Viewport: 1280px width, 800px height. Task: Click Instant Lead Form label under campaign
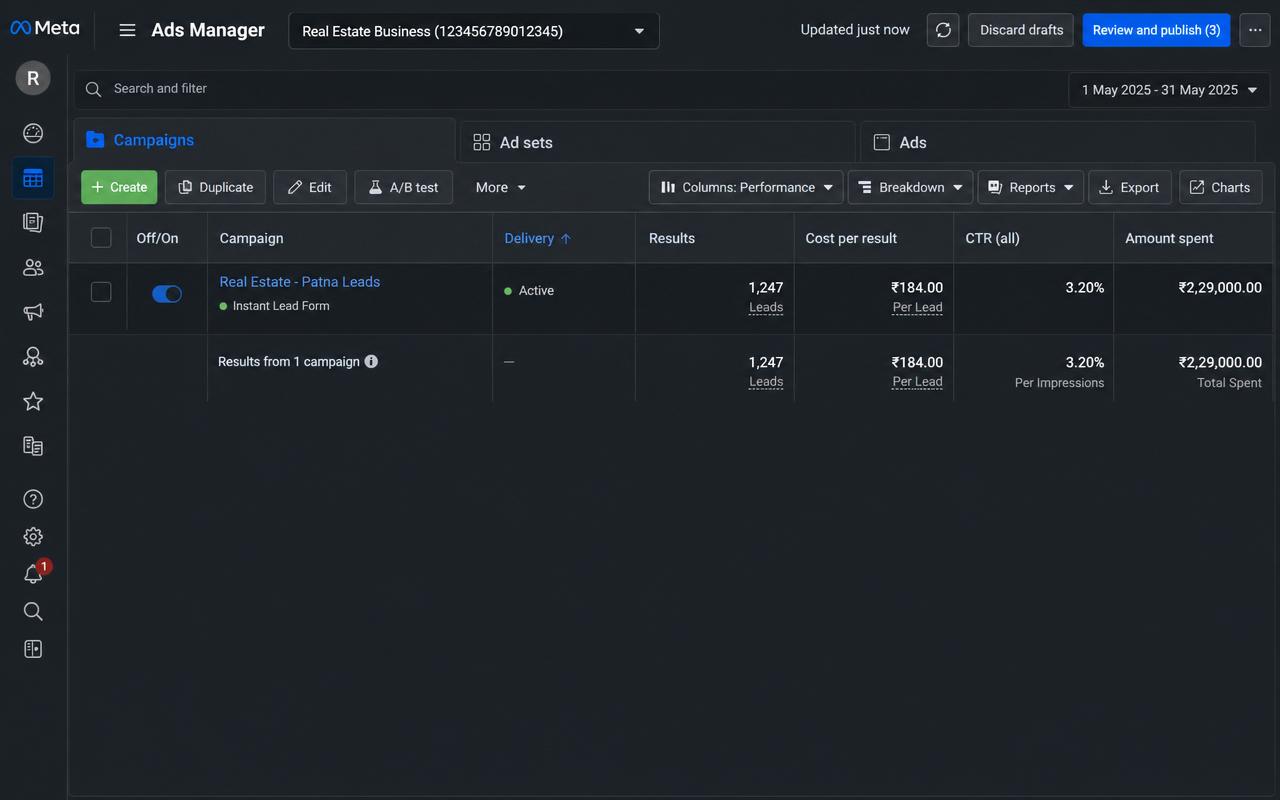tap(281, 306)
